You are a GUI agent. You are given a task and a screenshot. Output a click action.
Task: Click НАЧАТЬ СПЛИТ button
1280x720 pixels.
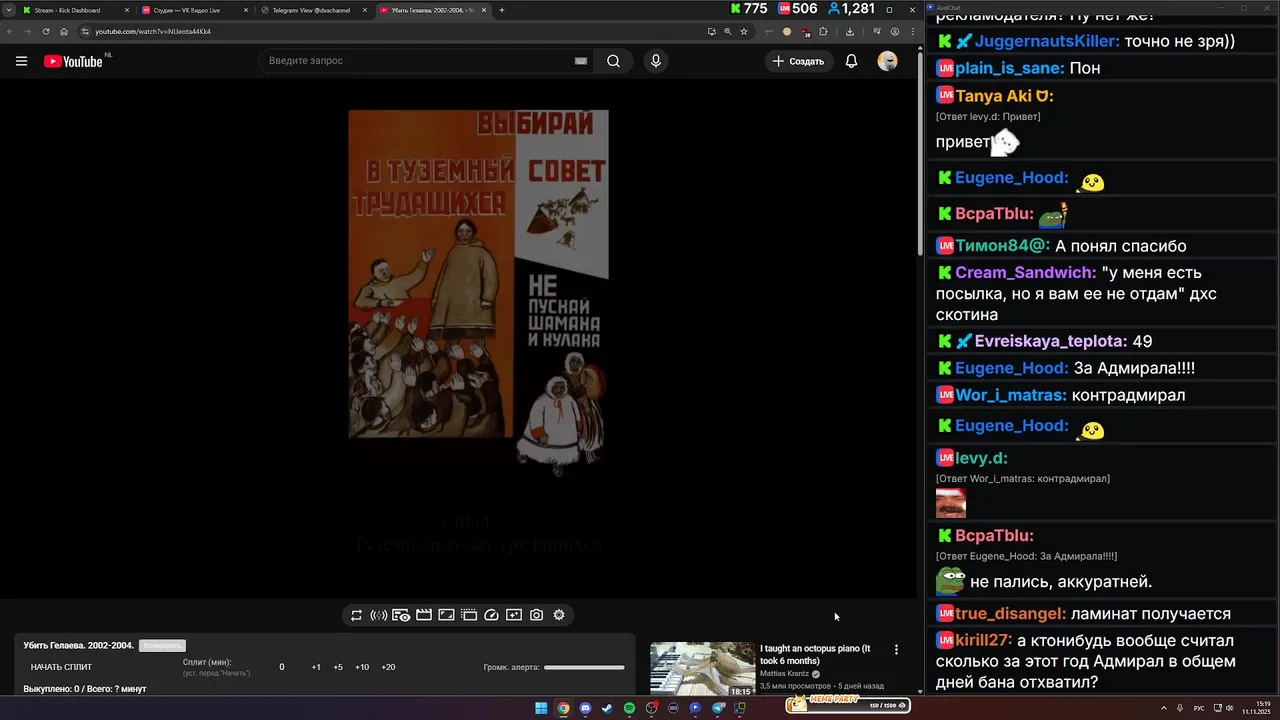click(x=61, y=667)
